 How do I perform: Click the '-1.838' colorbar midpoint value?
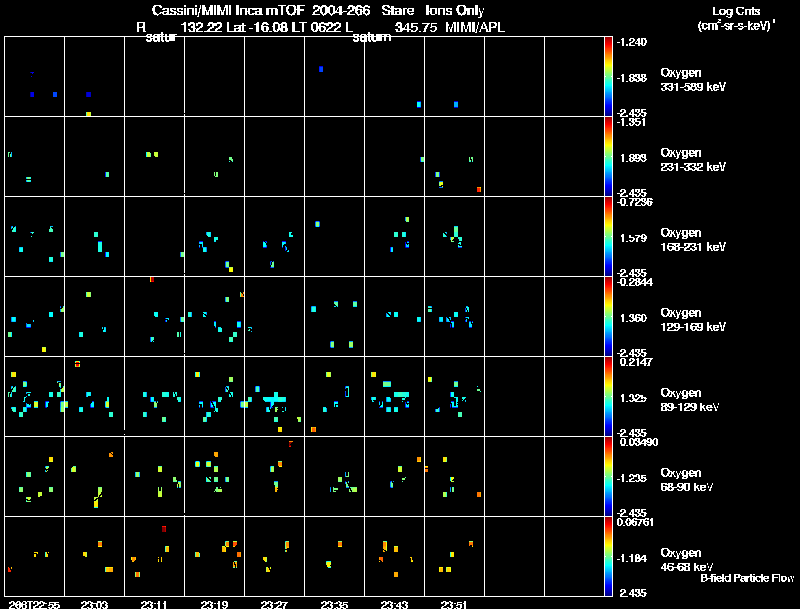tap(632, 78)
